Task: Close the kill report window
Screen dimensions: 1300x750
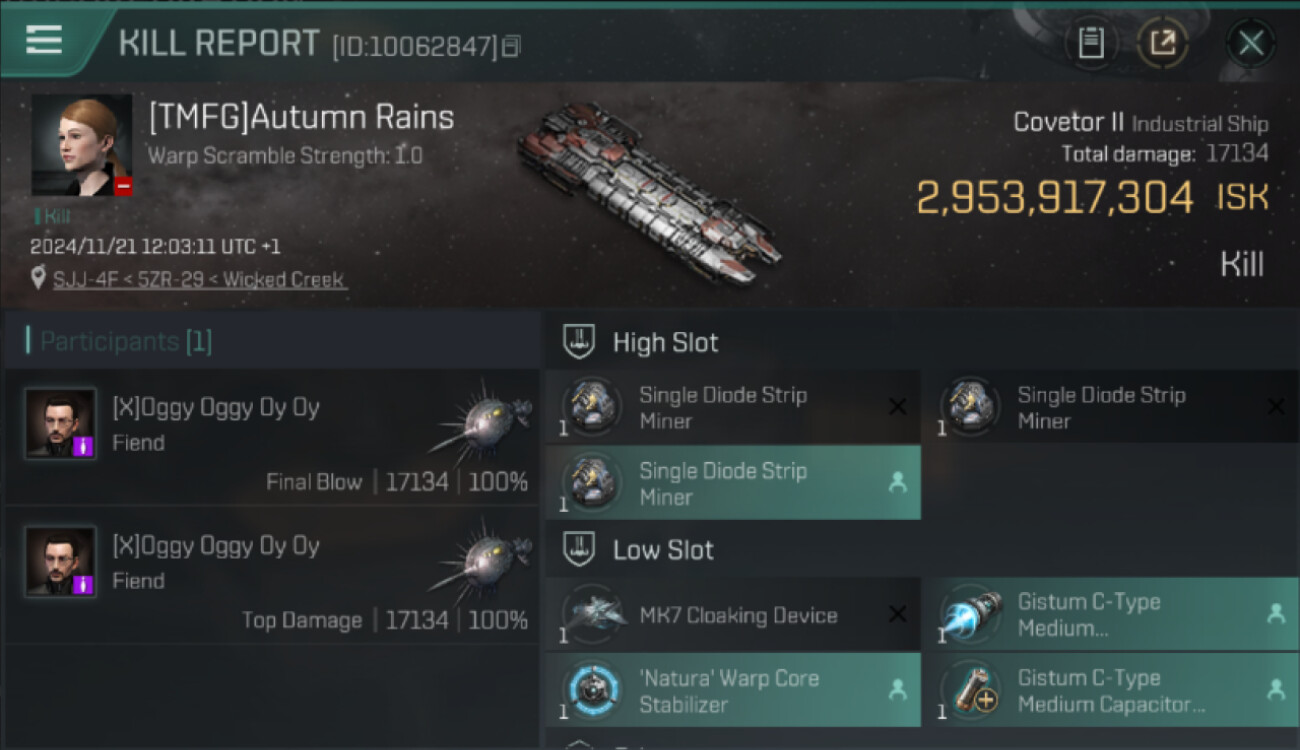Action: (1250, 43)
